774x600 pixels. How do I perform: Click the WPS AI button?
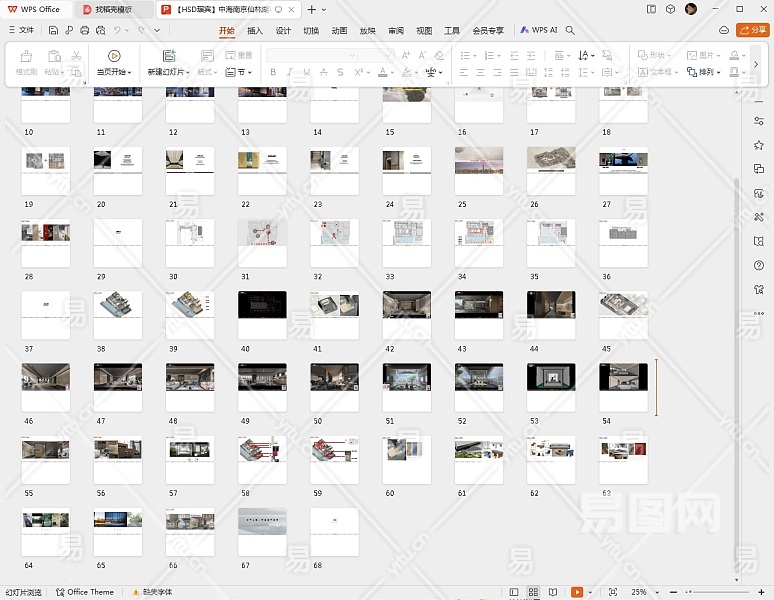pyautogui.click(x=539, y=31)
